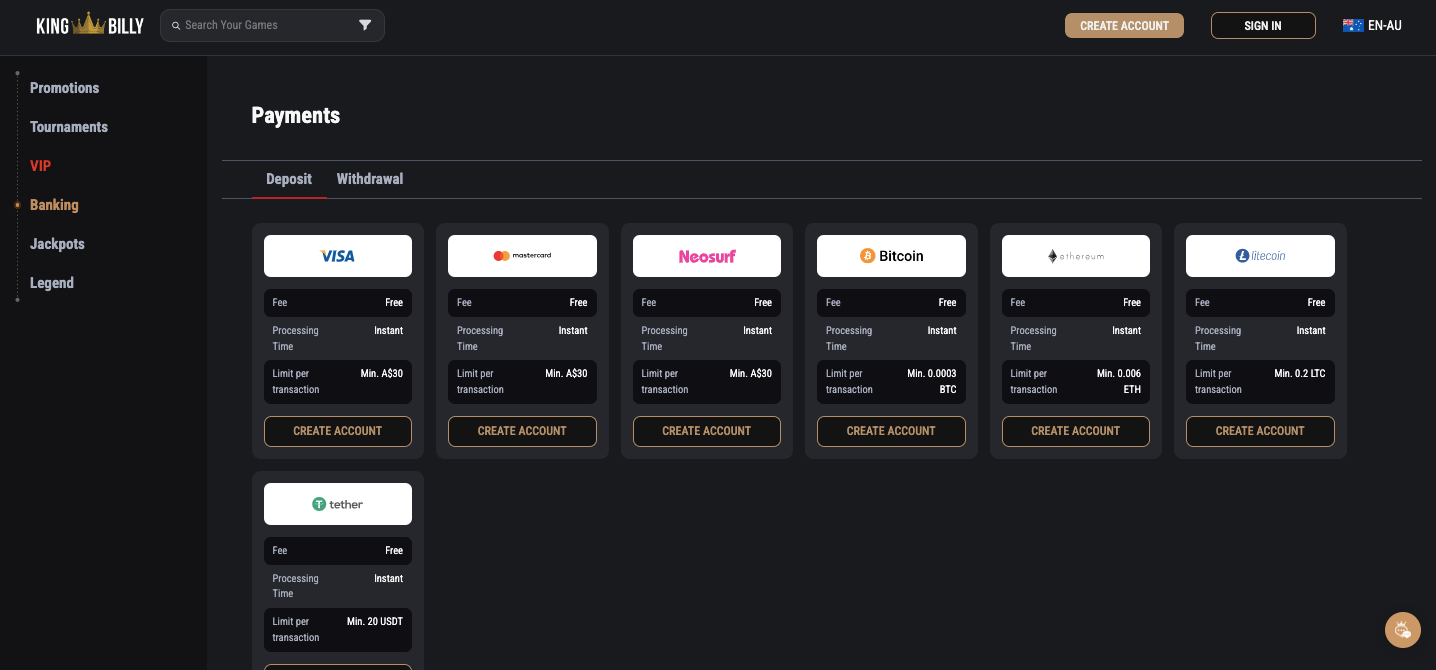Open the VIP sidebar item
Screen dimensions: 1436x670
coord(40,166)
